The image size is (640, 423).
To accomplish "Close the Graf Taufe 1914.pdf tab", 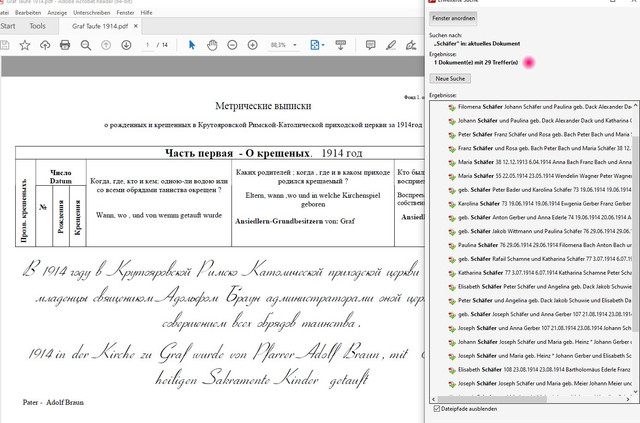I will tap(136, 26).
